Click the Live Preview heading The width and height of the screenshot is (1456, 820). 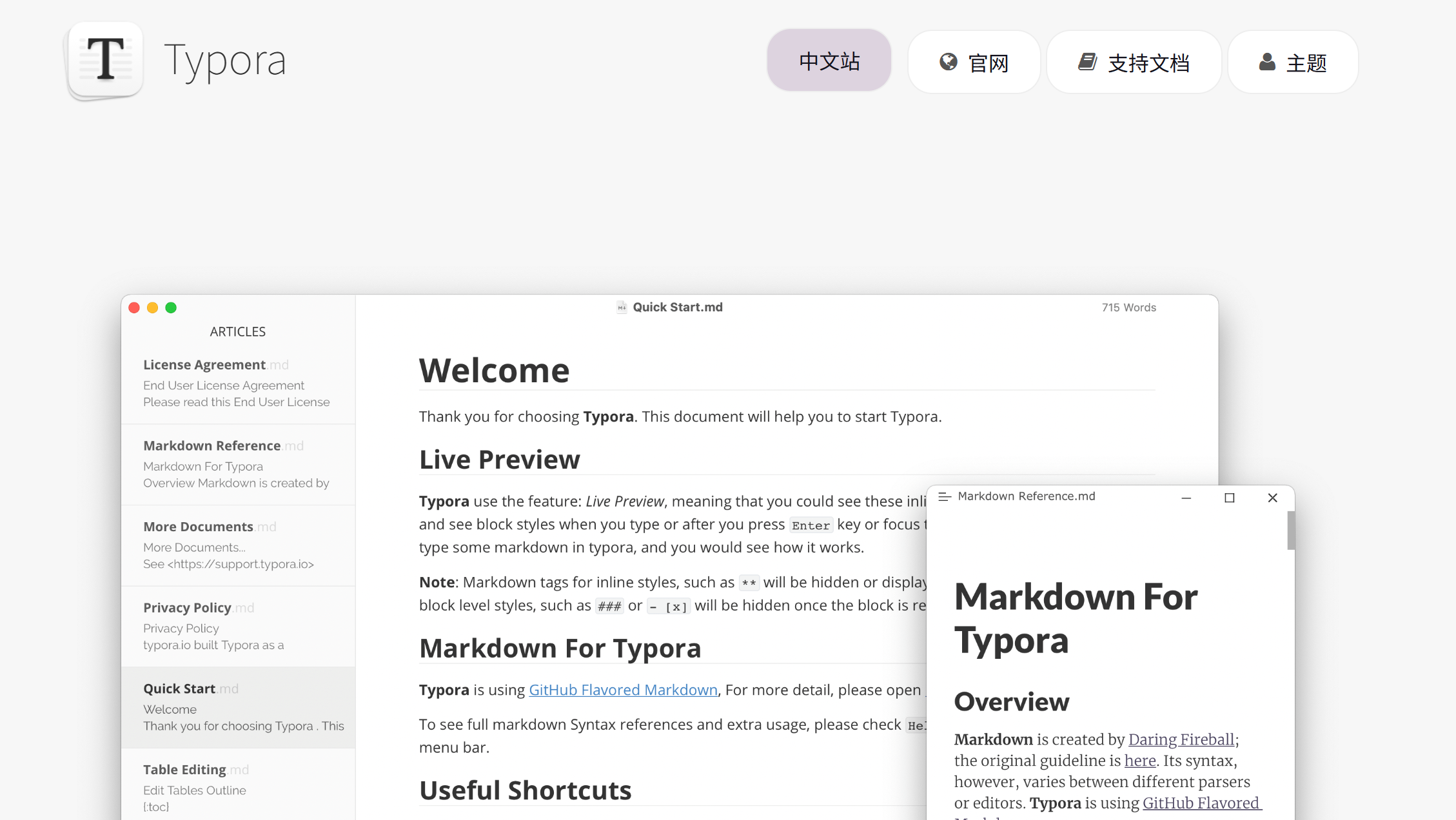(500, 460)
